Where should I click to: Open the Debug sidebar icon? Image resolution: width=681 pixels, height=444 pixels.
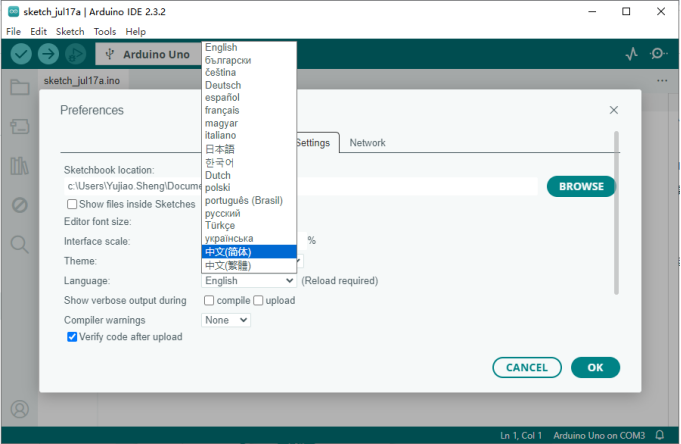tap(20, 205)
